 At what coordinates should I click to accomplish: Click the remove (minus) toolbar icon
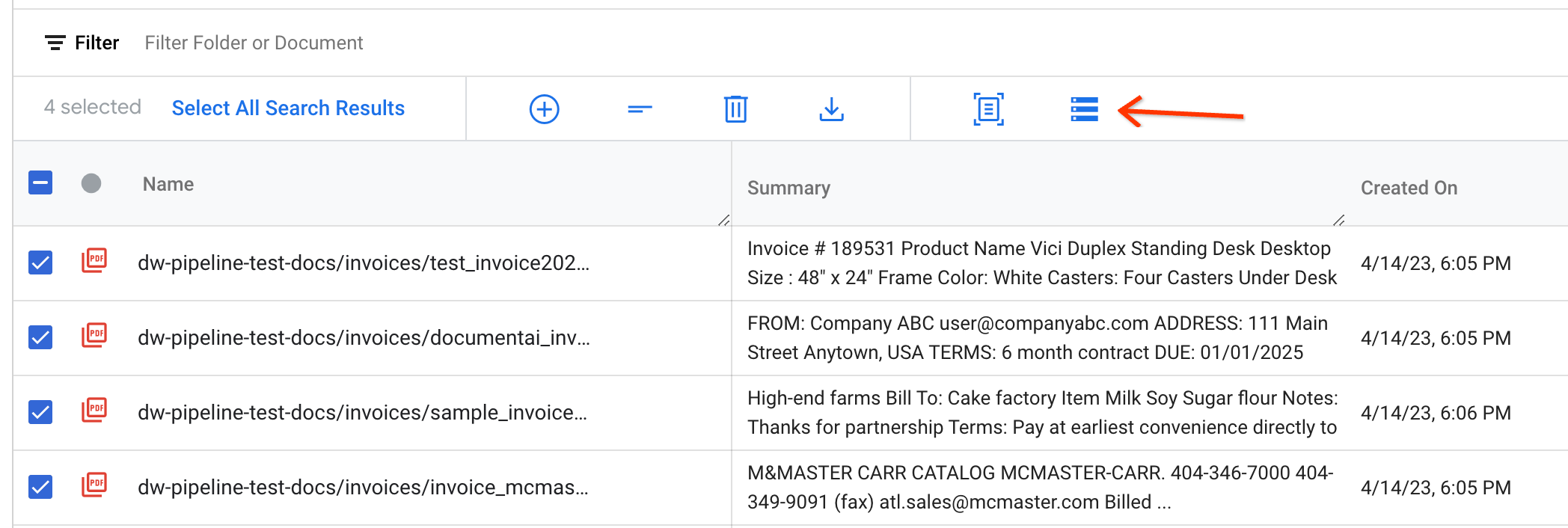640,109
